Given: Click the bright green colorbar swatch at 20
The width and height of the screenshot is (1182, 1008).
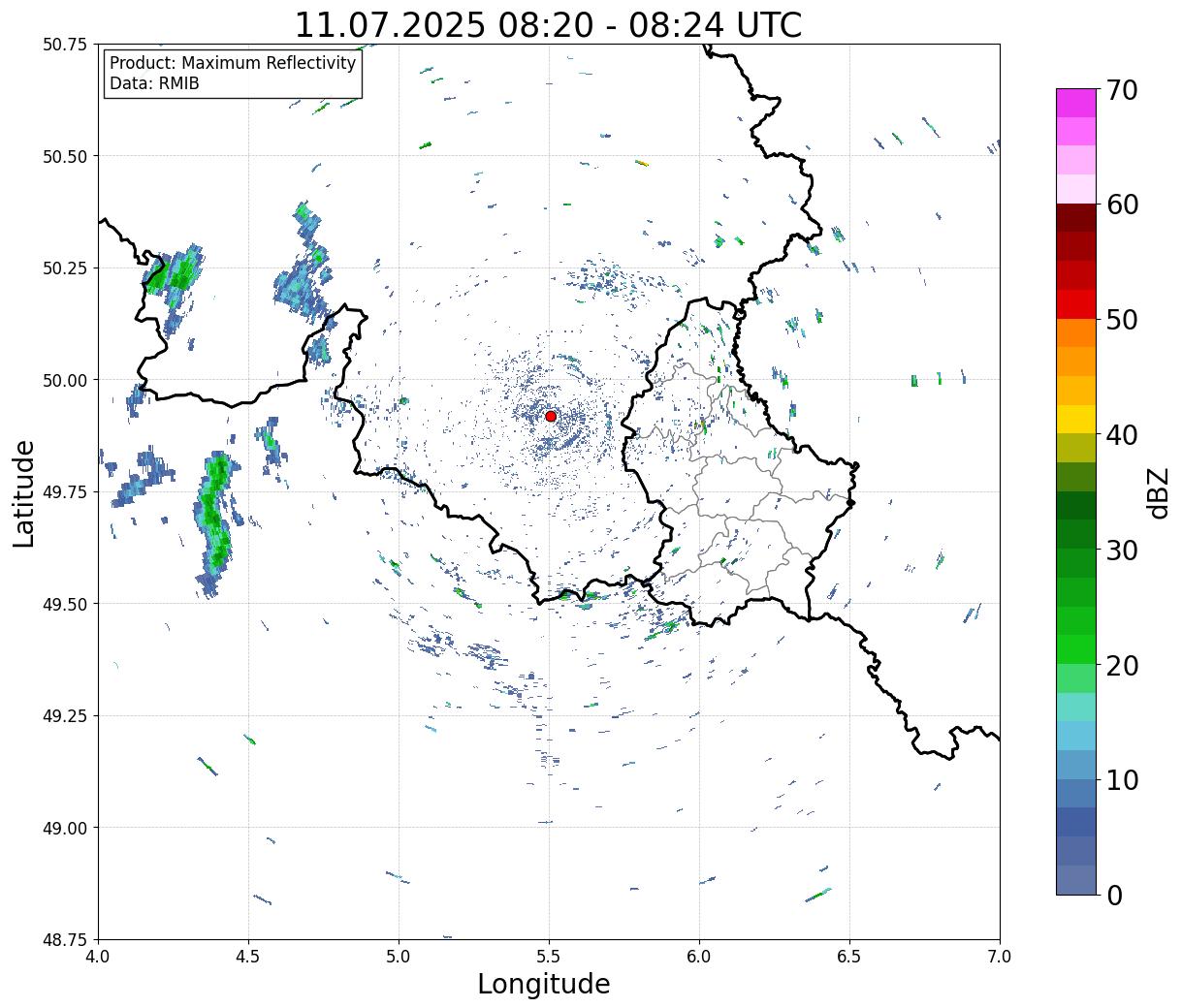Looking at the screenshot, I should pos(1076,649).
